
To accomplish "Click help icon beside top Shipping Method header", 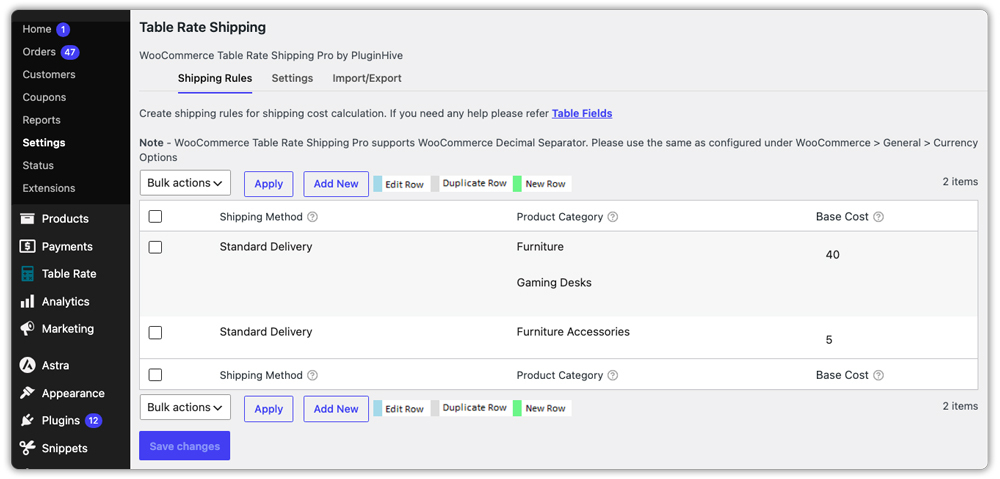I will coord(312,217).
